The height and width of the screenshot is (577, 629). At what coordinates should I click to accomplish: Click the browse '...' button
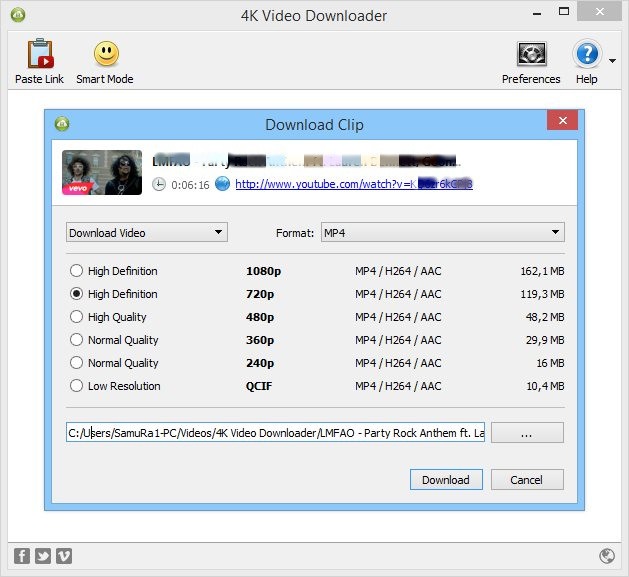tap(527, 433)
